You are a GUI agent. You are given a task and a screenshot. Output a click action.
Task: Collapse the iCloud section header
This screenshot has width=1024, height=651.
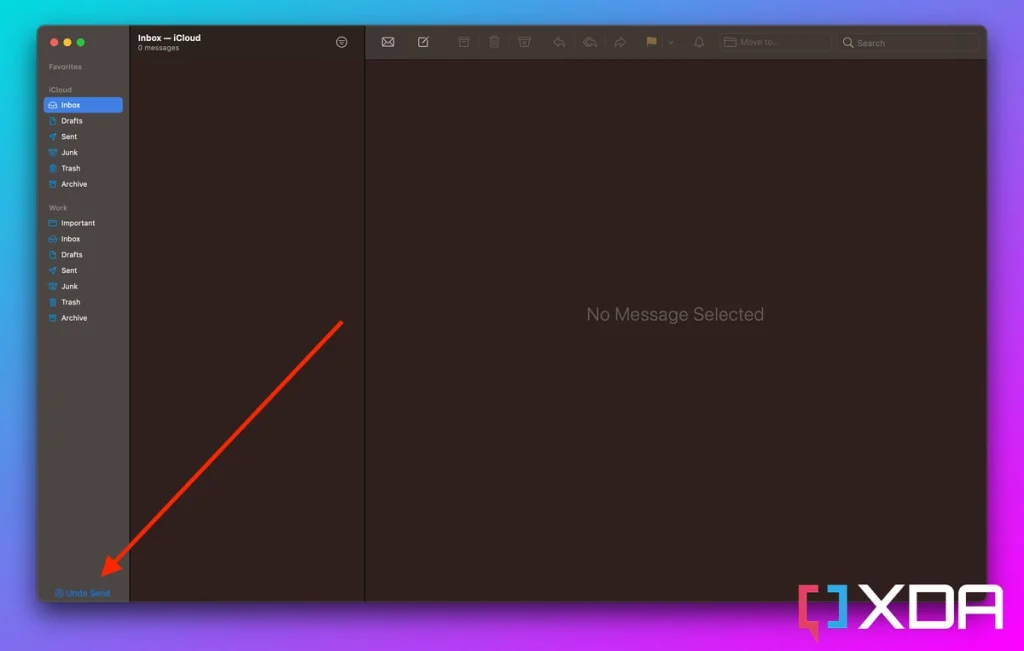click(x=60, y=89)
